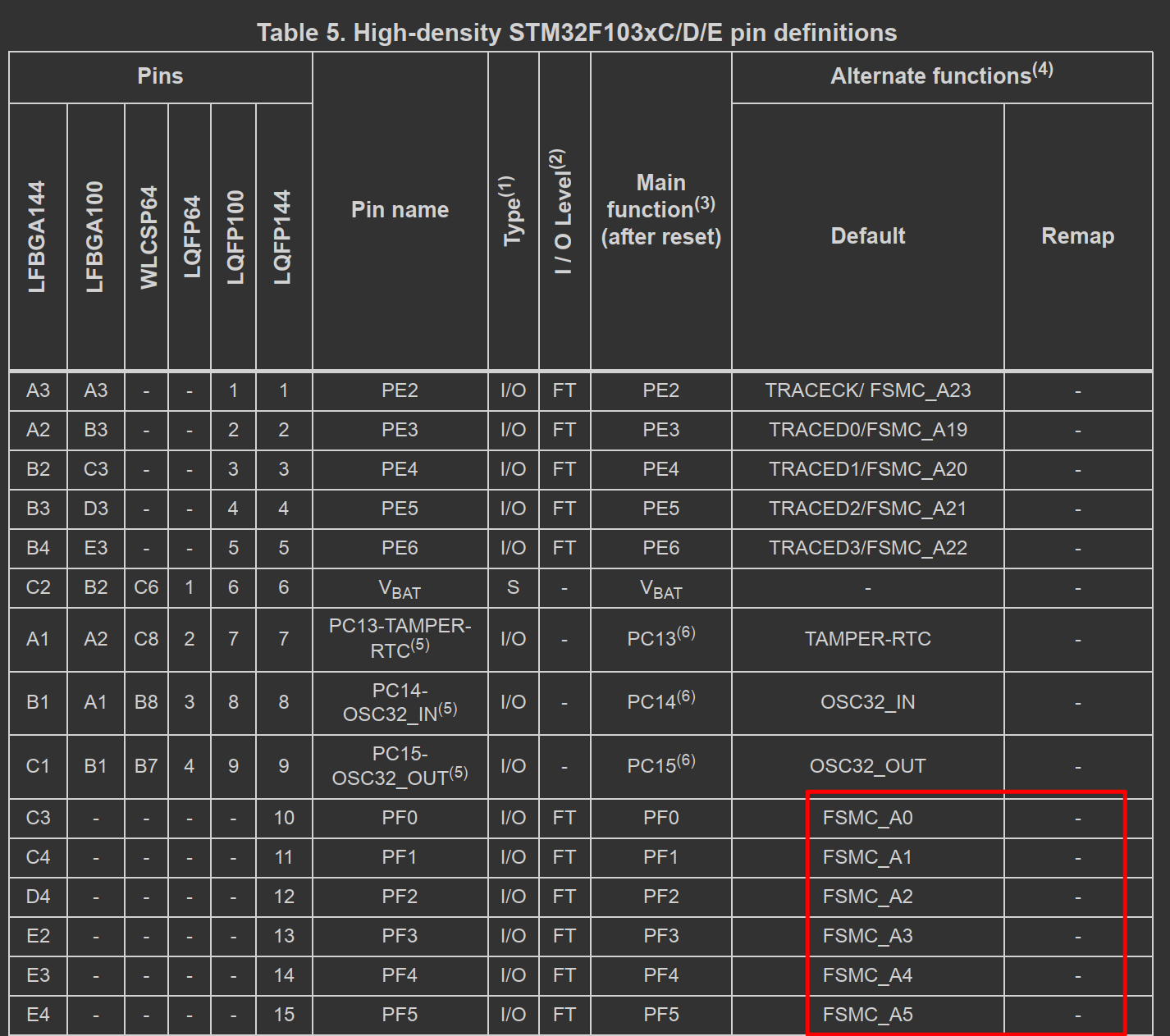Click 'E4' in LFBGA144 column

tap(38, 1015)
